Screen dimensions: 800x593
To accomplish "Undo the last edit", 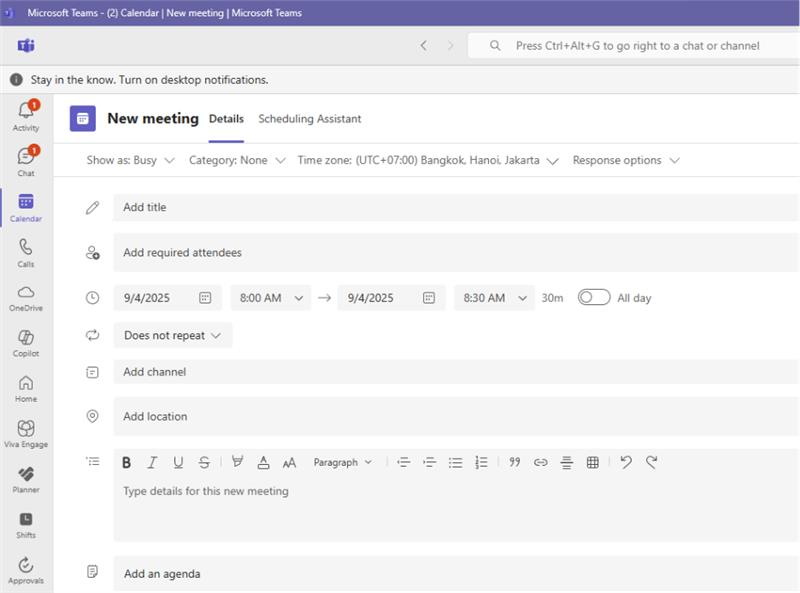I will tap(626, 462).
